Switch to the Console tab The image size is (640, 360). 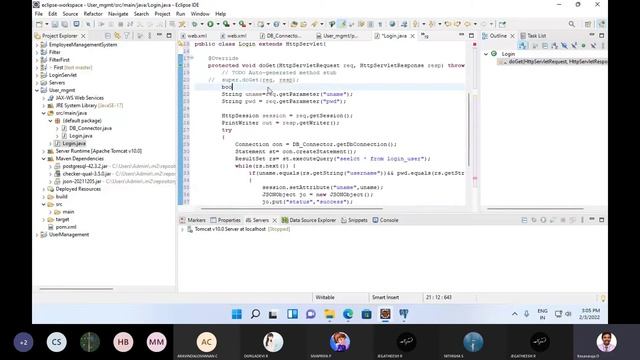[385, 220]
